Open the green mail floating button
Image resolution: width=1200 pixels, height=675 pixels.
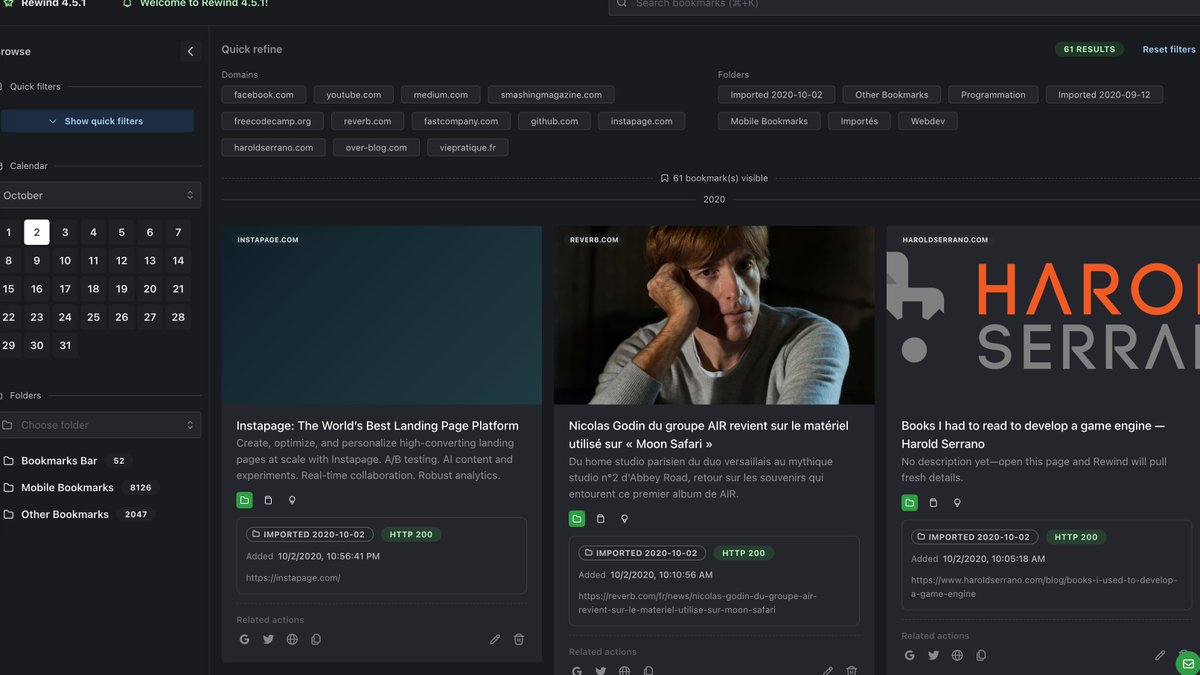click(1187, 662)
